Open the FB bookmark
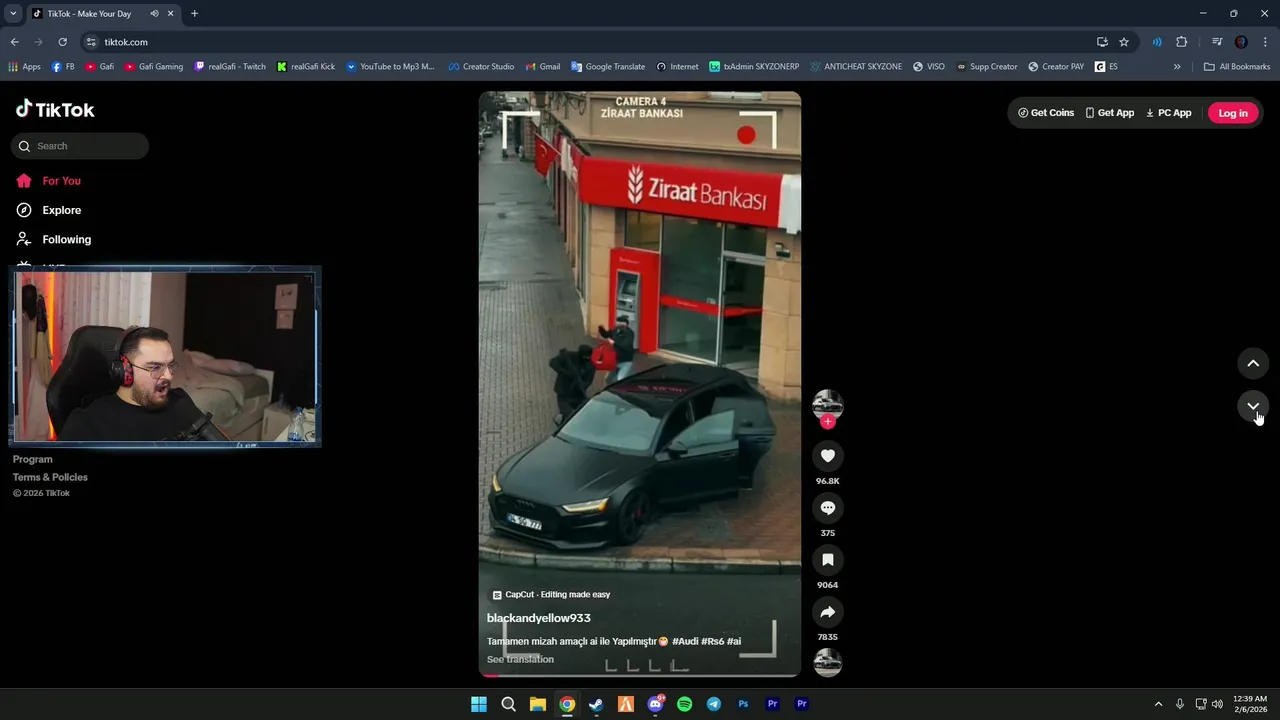Viewport: 1280px width, 720px height. 63,67
